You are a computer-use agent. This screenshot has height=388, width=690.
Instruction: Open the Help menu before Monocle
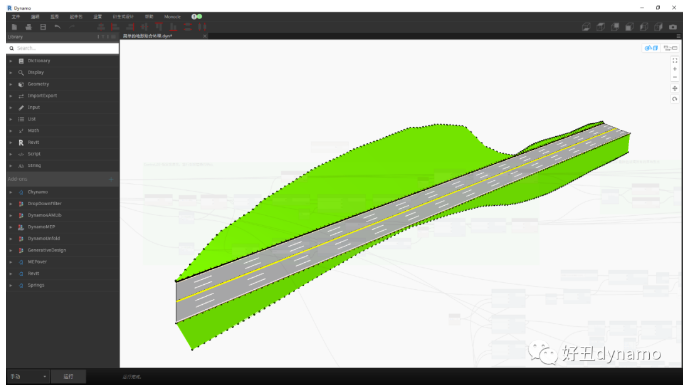pos(149,17)
